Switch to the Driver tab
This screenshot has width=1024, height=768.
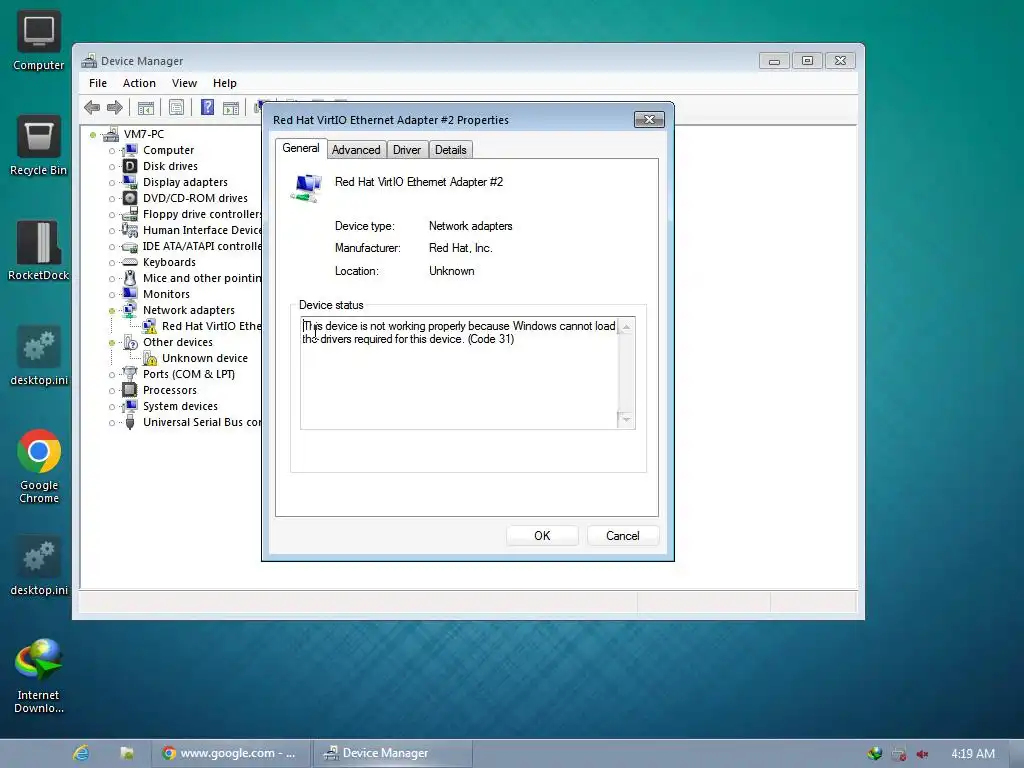click(x=407, y=150)
